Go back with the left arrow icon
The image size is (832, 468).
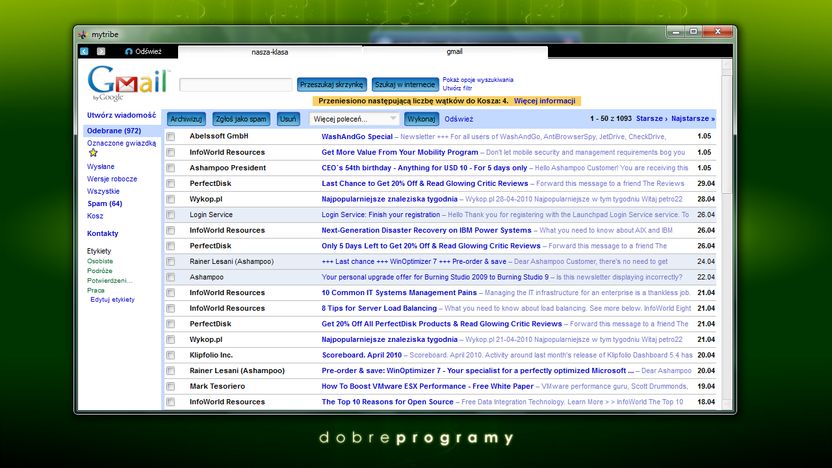pyautogui.click(x=84, y=51)
